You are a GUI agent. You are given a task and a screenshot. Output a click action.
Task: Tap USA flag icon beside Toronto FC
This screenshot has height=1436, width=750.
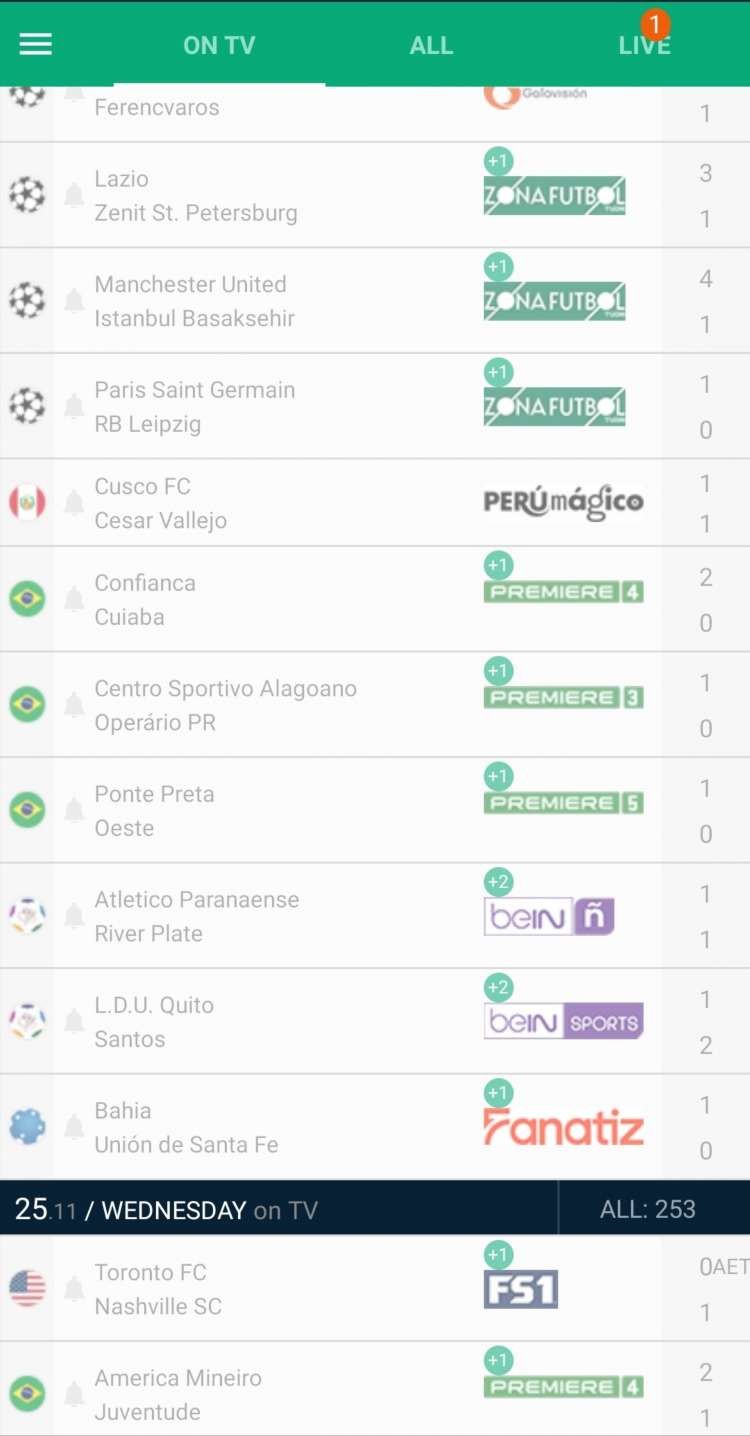tap(27, 1288)
